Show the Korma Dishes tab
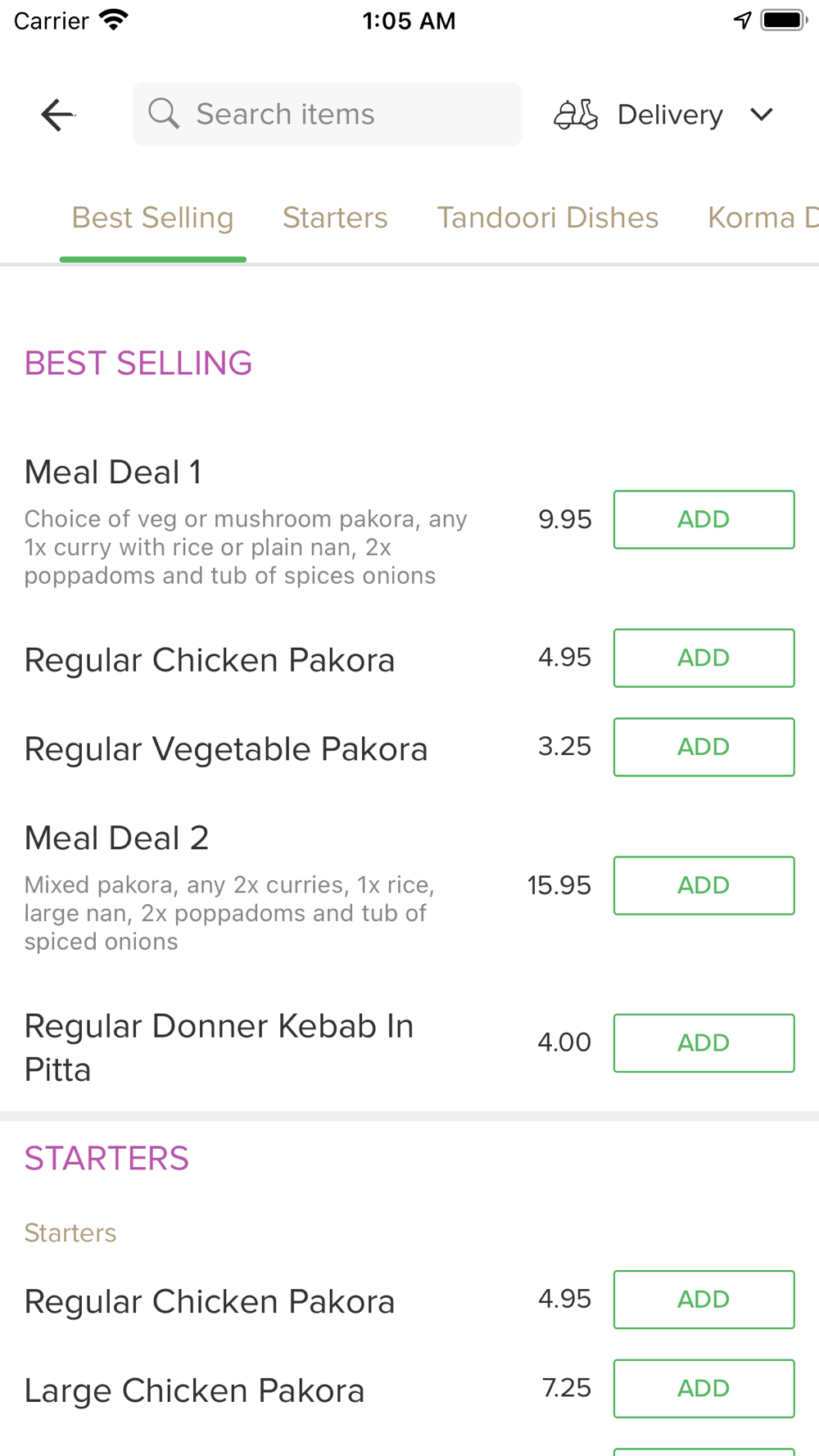The width and height of the screenshot is (819, 1456). [762, 218]
